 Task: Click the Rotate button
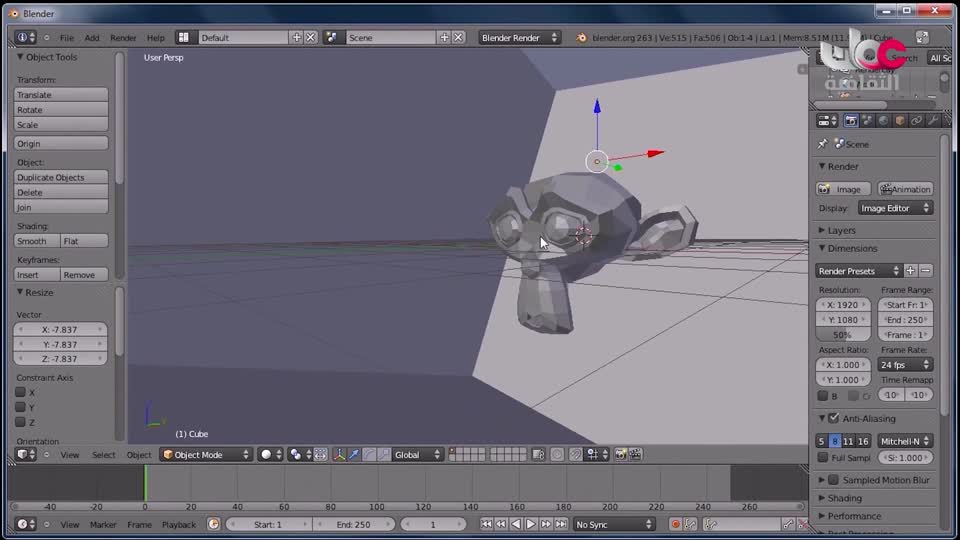[x=61, y=110]
